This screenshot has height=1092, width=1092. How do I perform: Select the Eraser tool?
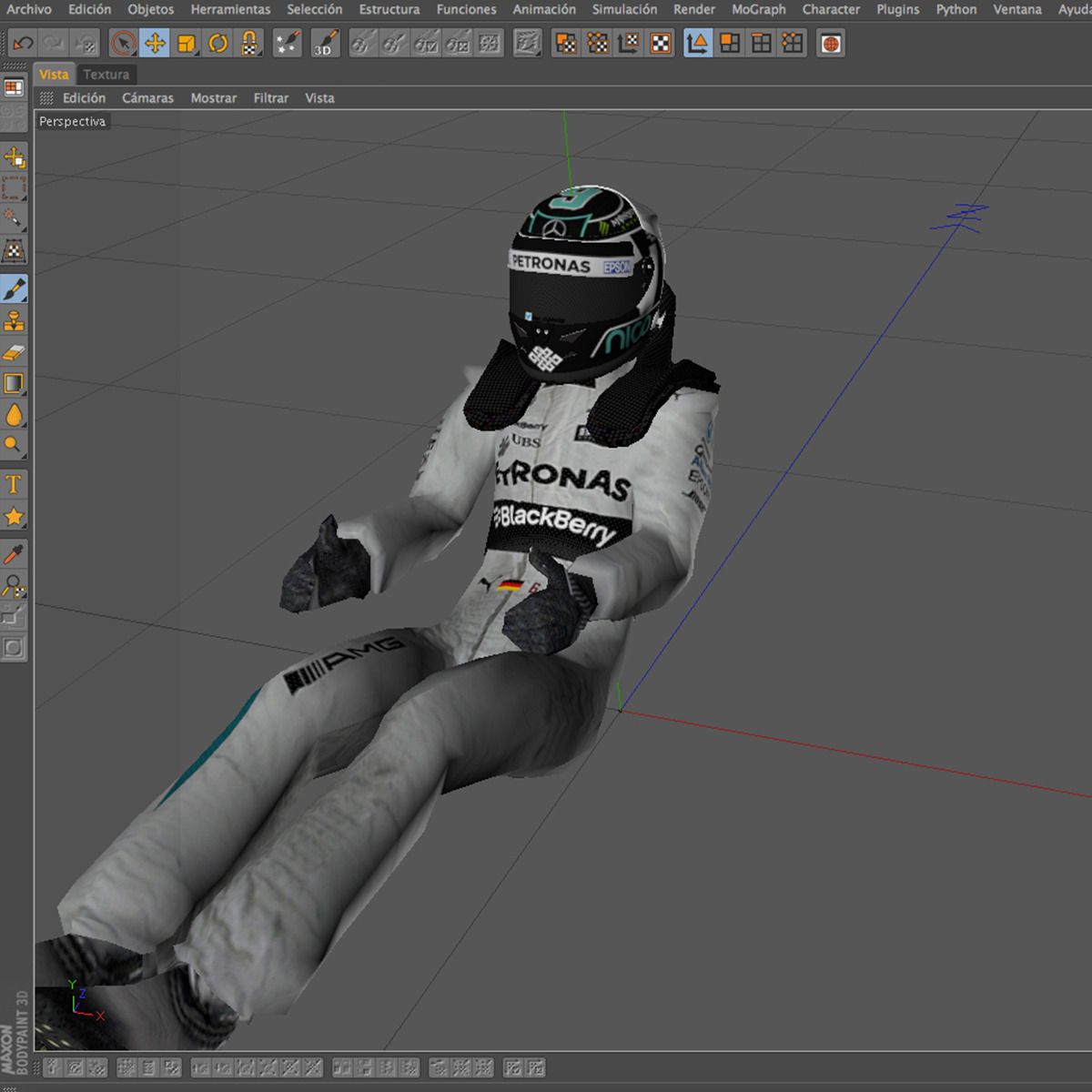(x=14, y=351)
